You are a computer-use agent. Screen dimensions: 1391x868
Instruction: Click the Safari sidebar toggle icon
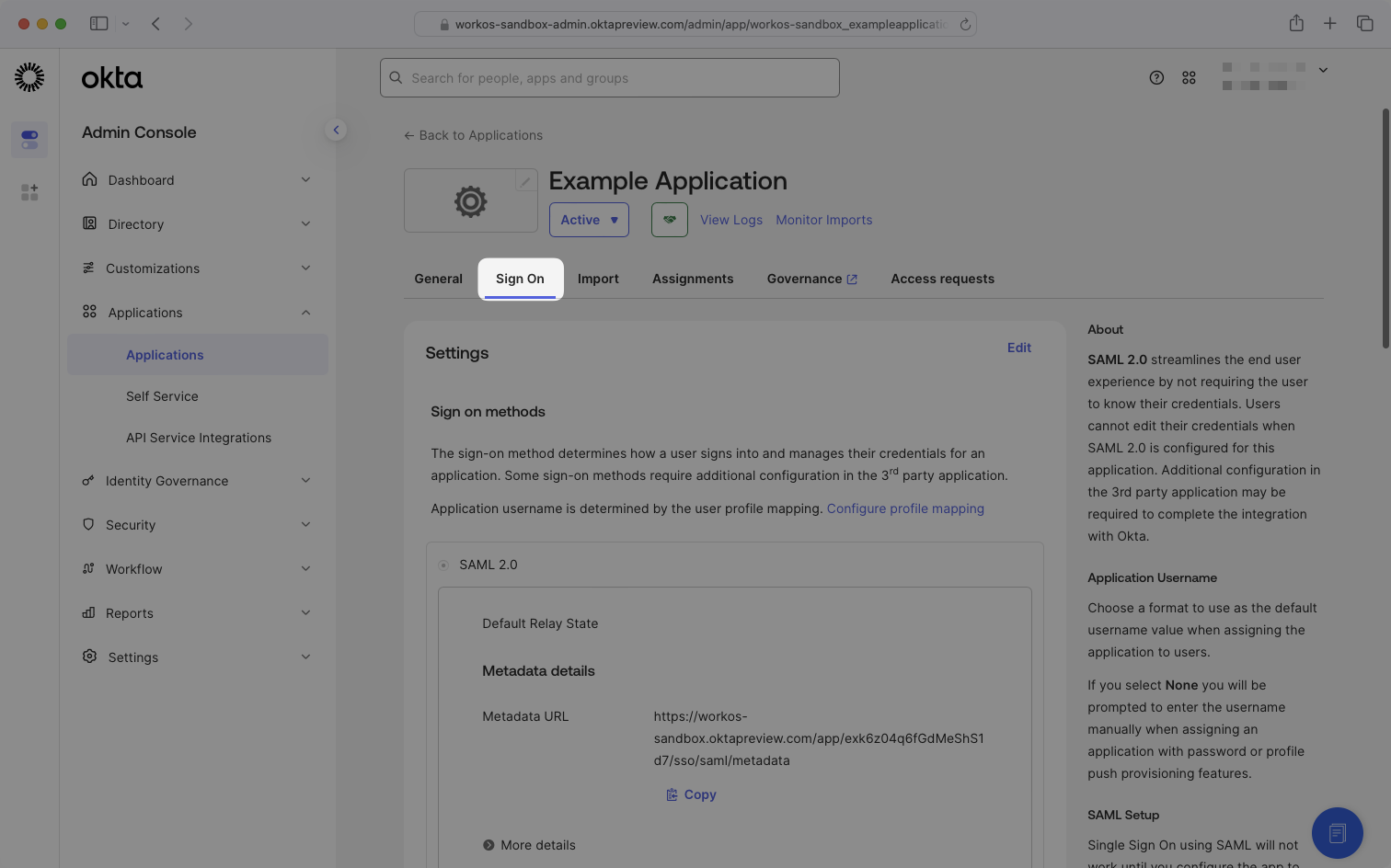tap(99, 24)
